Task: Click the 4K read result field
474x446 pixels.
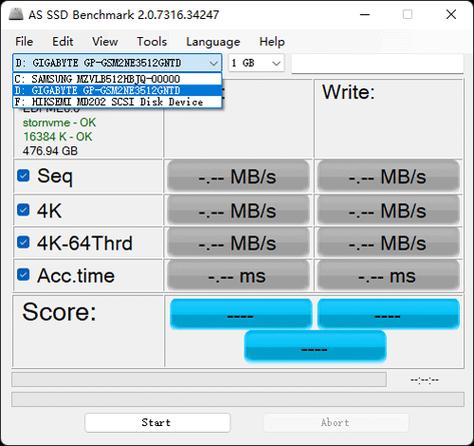Action: (x=238, y=210)
